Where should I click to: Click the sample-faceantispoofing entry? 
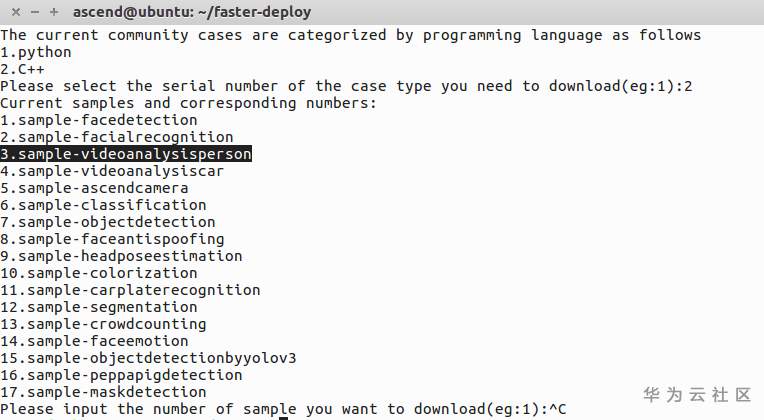(x=112, y=239)
